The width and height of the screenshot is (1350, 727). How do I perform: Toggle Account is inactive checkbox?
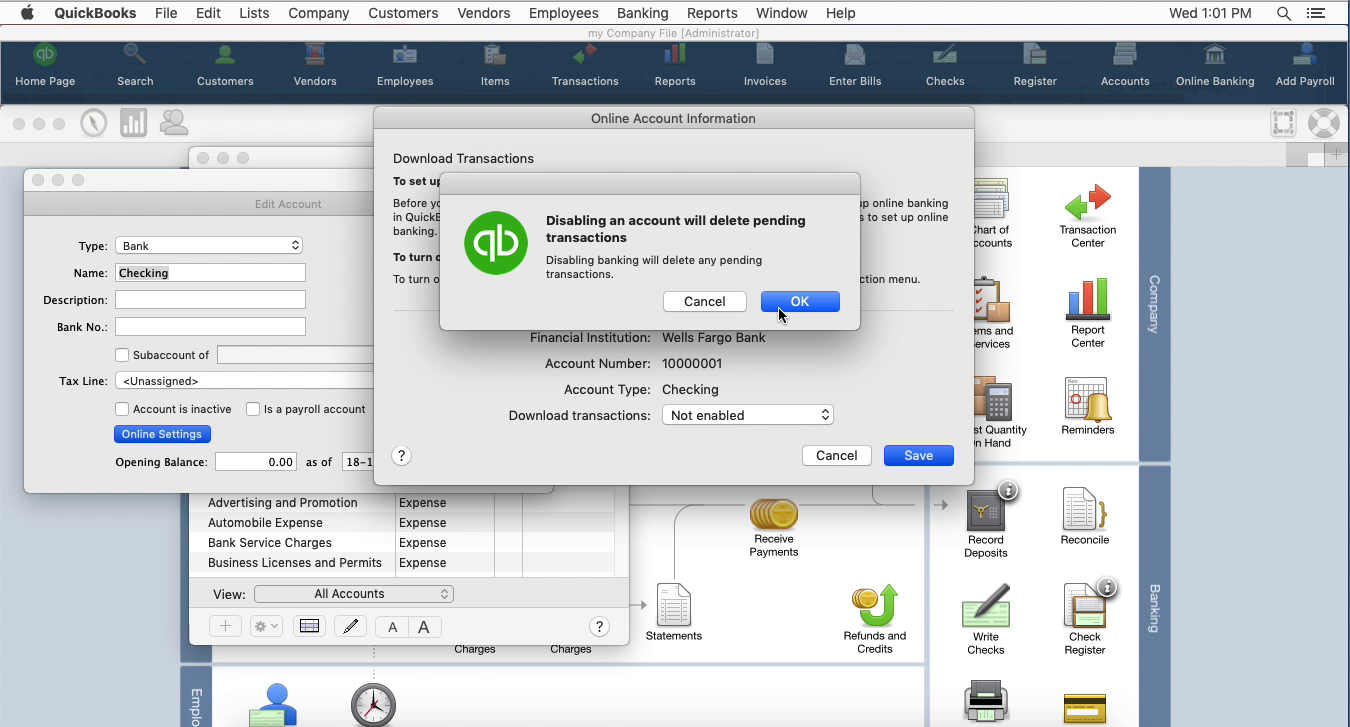point(122,409)
